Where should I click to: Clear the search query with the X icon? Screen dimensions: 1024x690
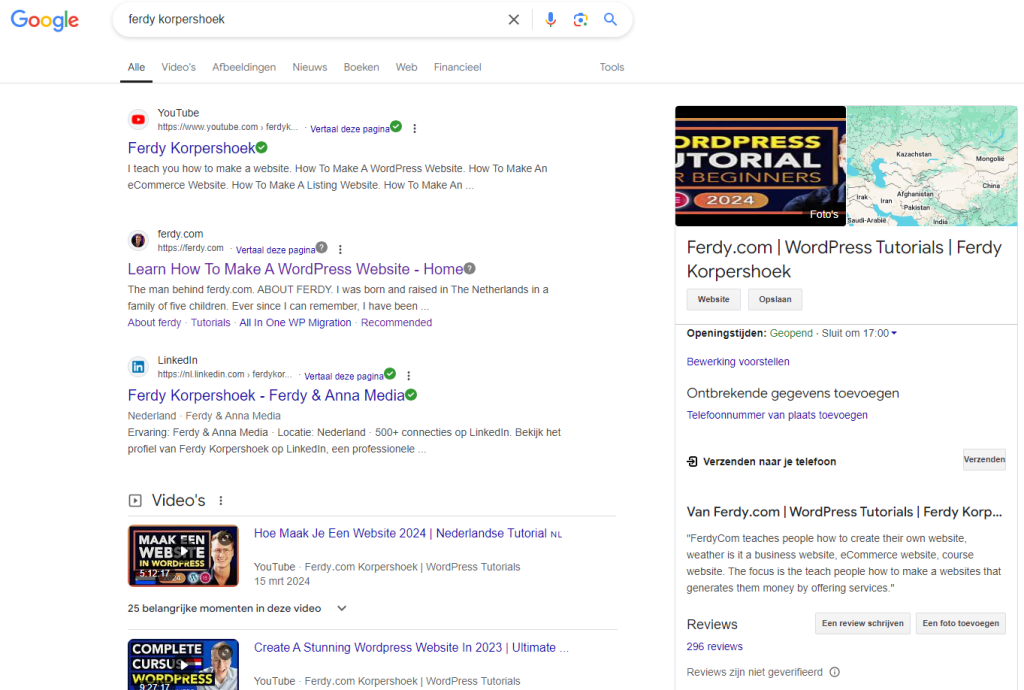pos(513,19)
